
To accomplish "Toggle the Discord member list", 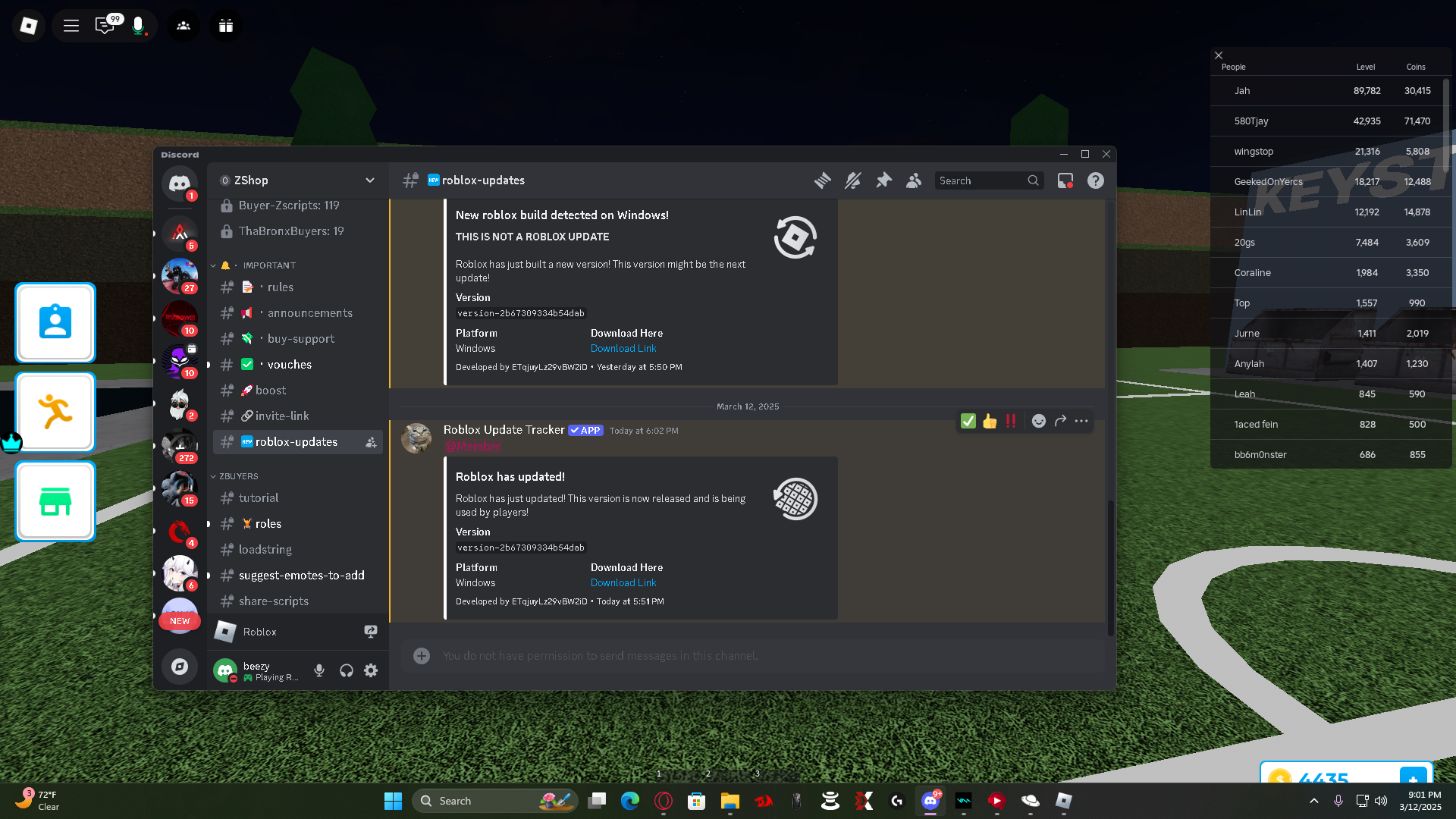I will [914, 180].
